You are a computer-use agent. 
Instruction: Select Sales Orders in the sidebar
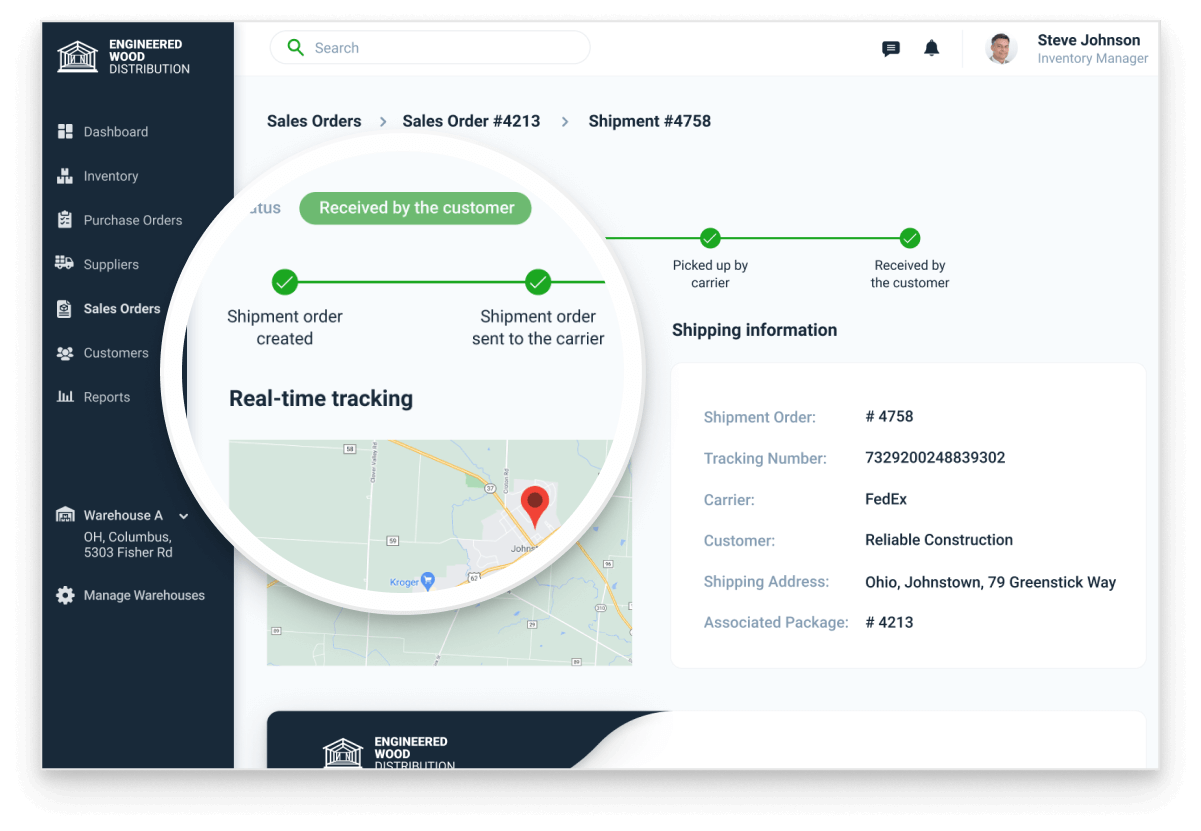click(x=121, y=309)
